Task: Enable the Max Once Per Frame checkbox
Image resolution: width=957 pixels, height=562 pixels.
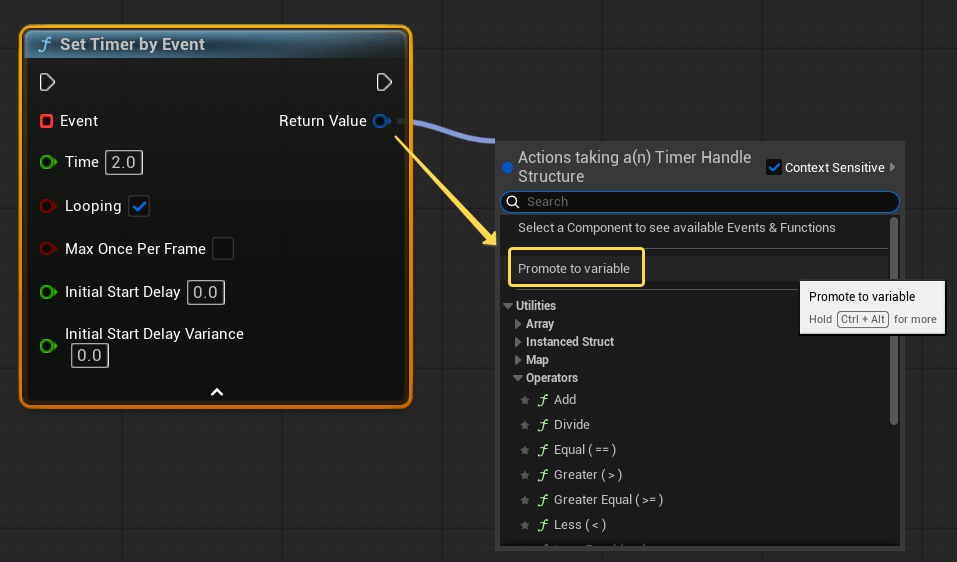Action: 222,248
